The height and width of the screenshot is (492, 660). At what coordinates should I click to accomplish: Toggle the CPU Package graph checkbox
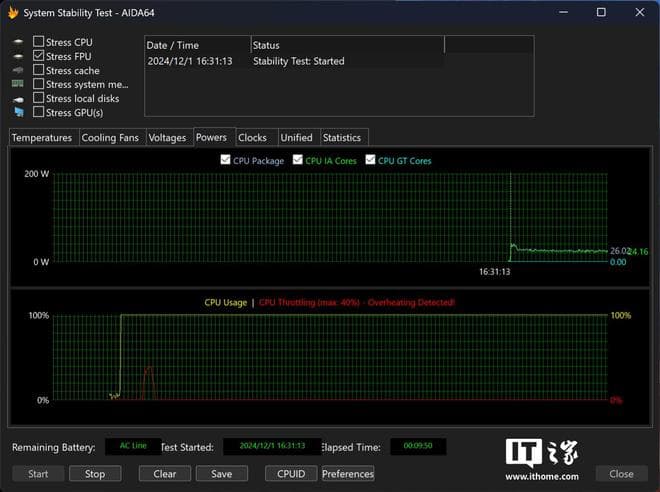224,160
